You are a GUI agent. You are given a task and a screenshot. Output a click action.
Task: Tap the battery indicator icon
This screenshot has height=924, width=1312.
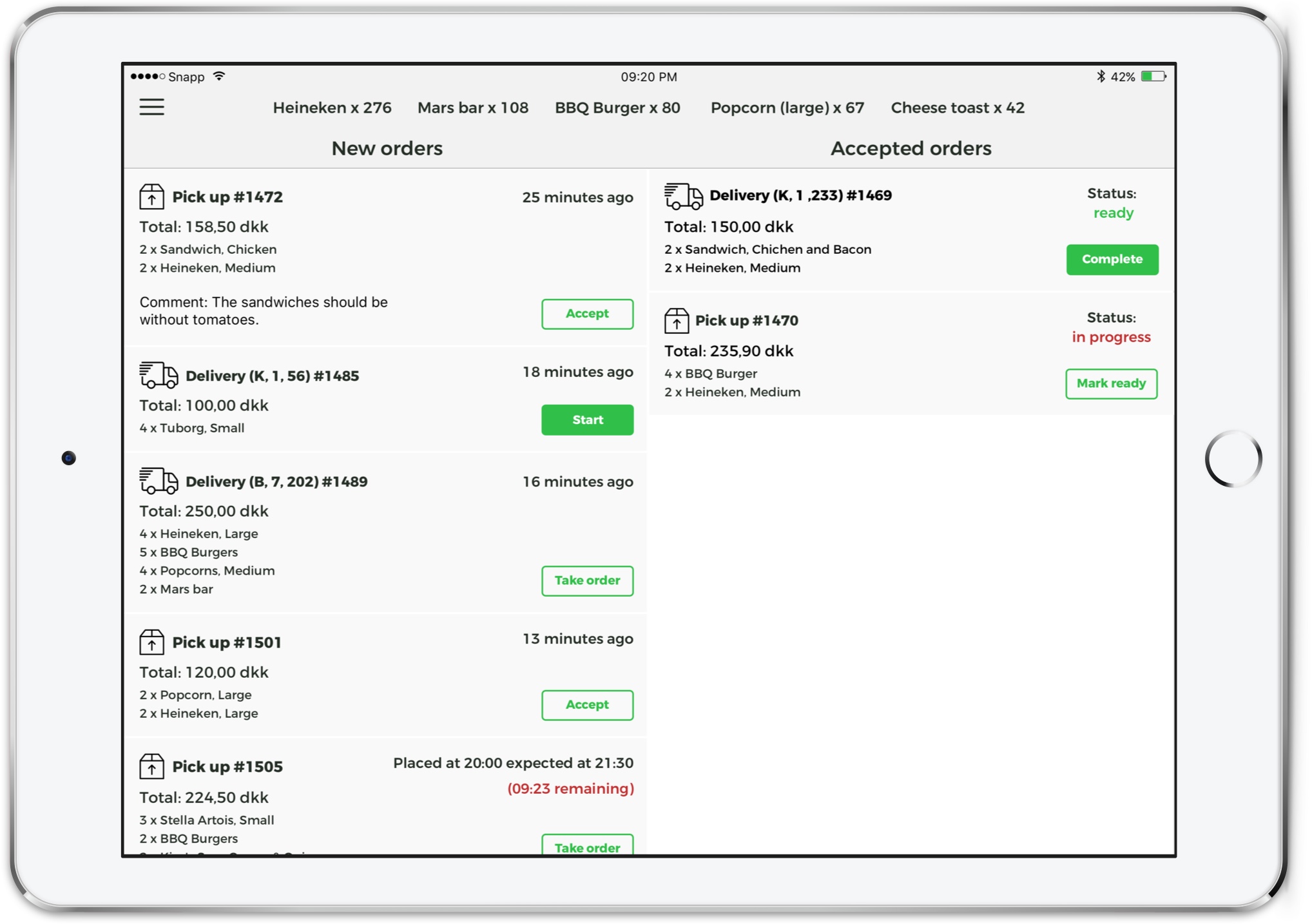[1153, 76]
